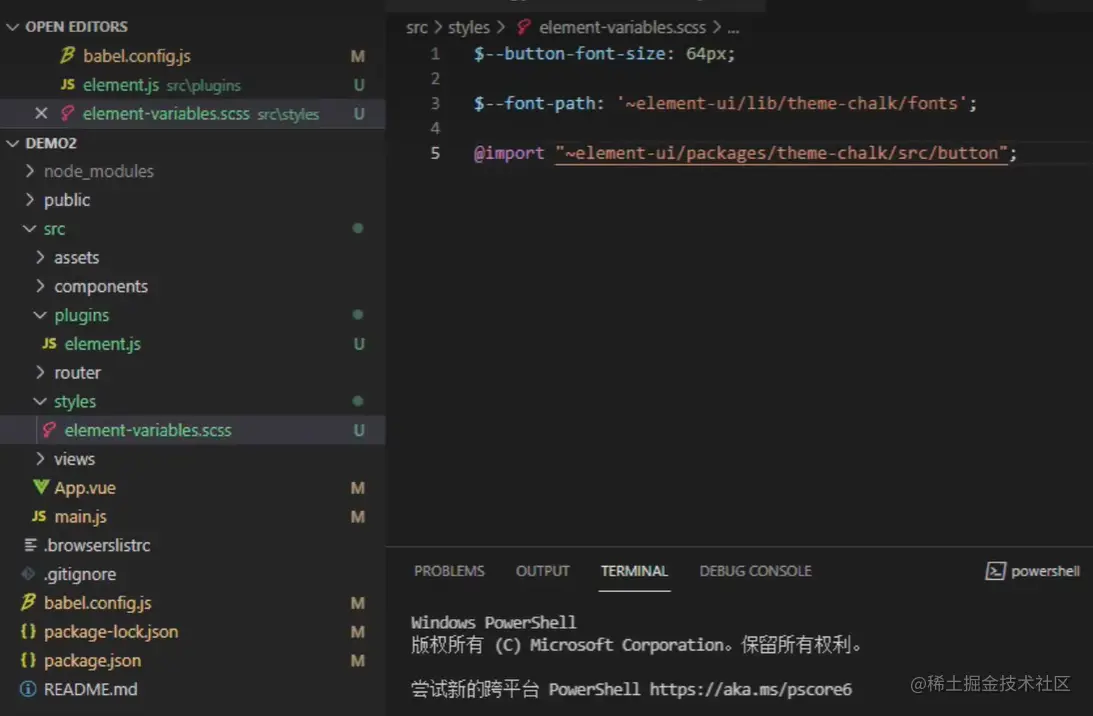
Task: Open .browserslistrc file
Action: pyautogui.click(x=97, y=545)
